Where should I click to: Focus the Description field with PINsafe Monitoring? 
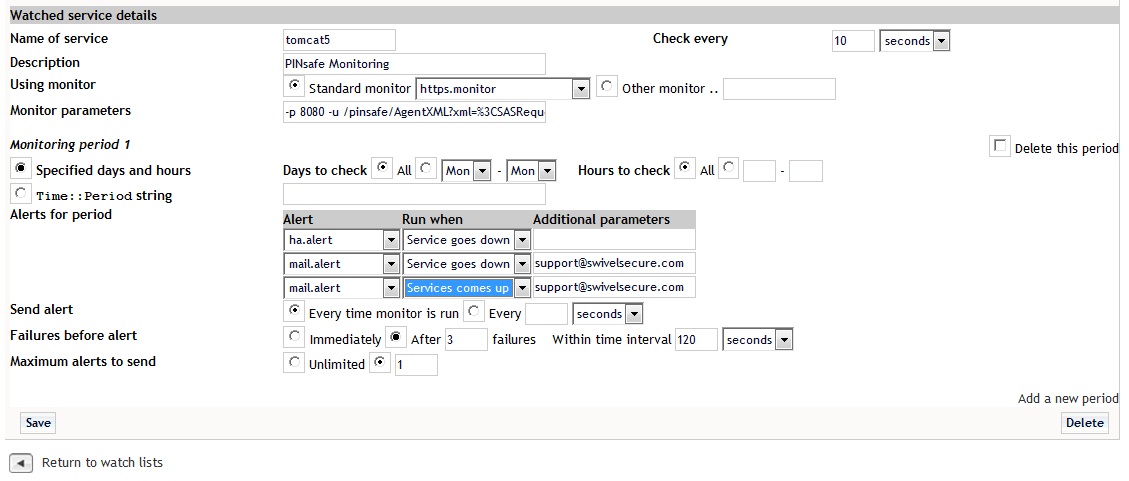click(414, 64)
